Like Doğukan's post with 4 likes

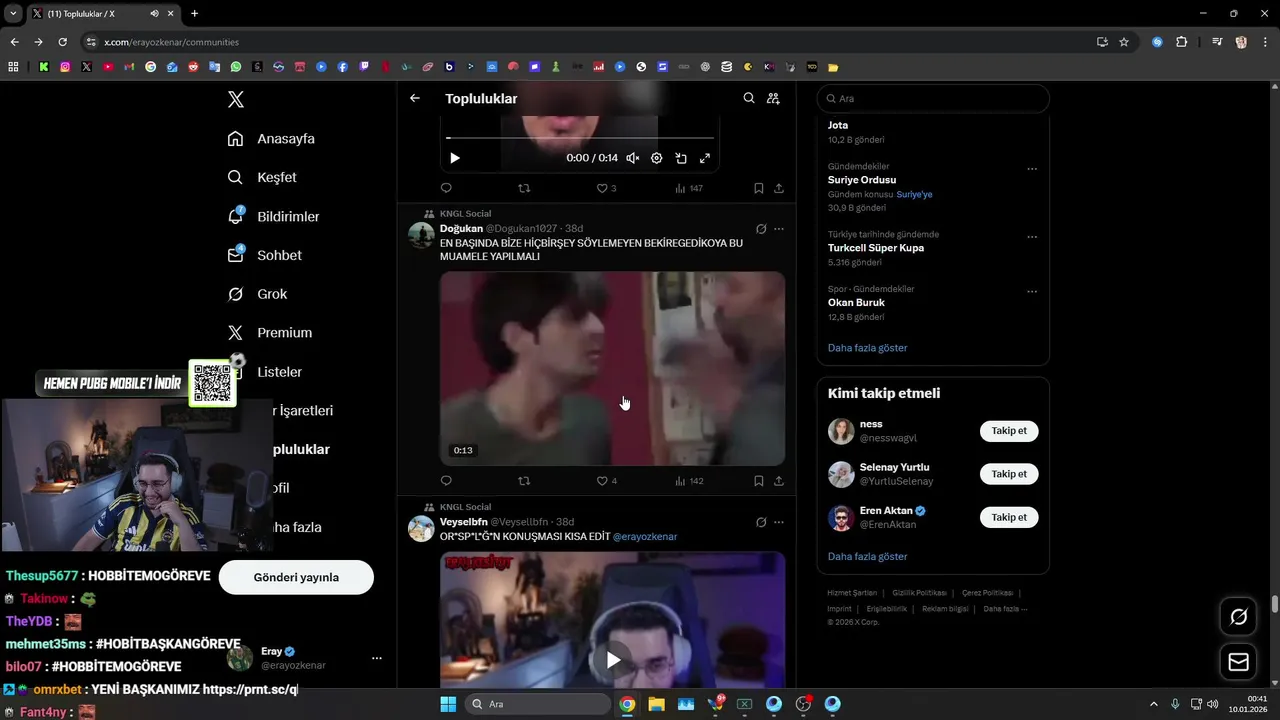click(x=606, y=481)
